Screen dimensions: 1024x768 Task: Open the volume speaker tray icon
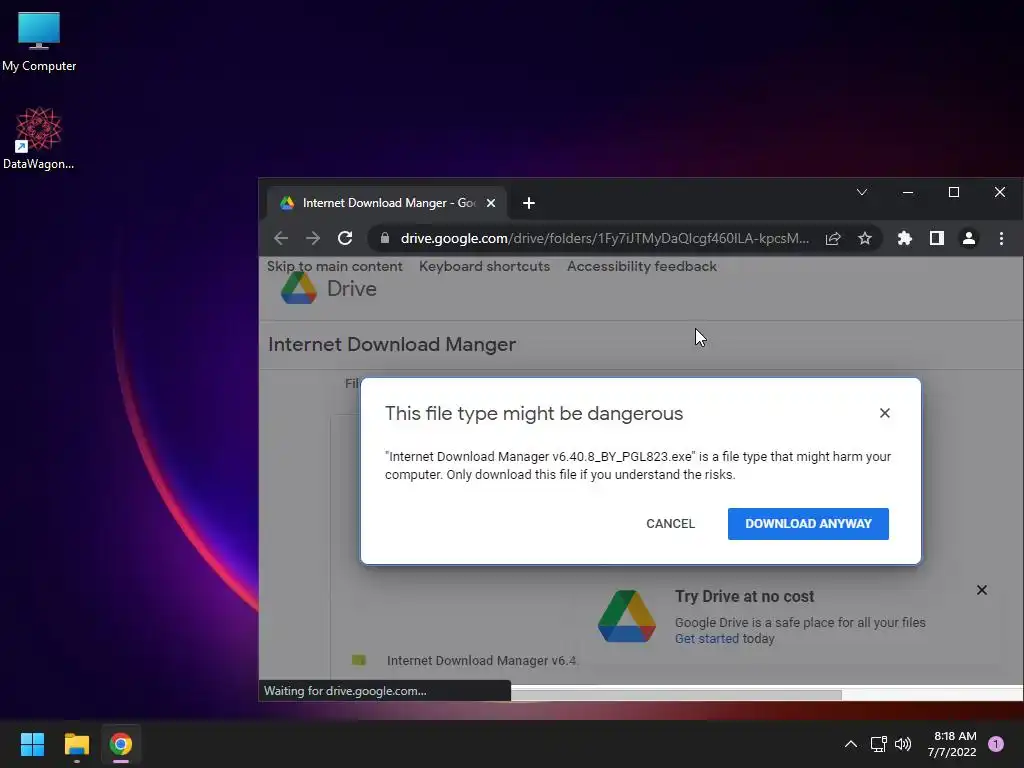click(903, 744)
